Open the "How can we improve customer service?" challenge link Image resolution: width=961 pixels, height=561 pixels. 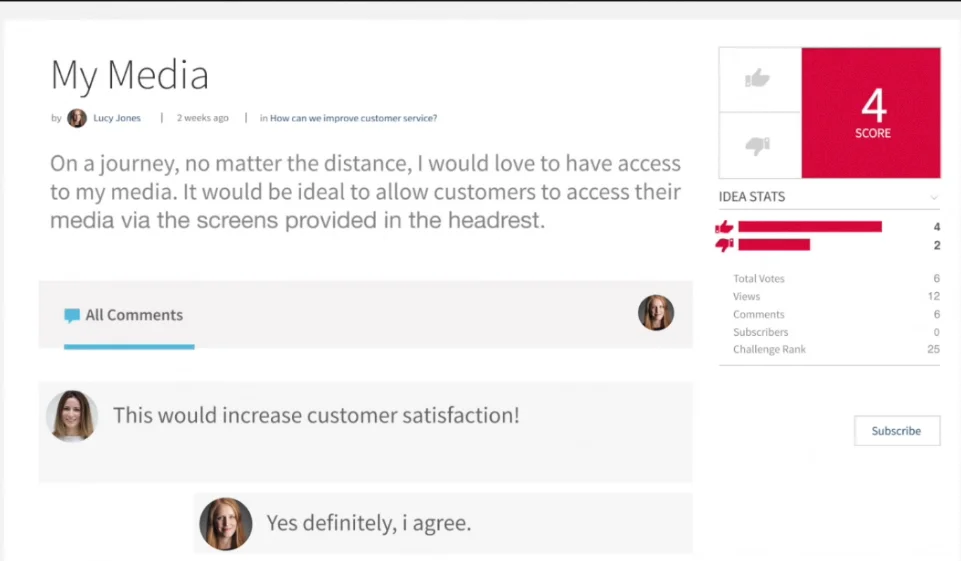coord(353,118)
